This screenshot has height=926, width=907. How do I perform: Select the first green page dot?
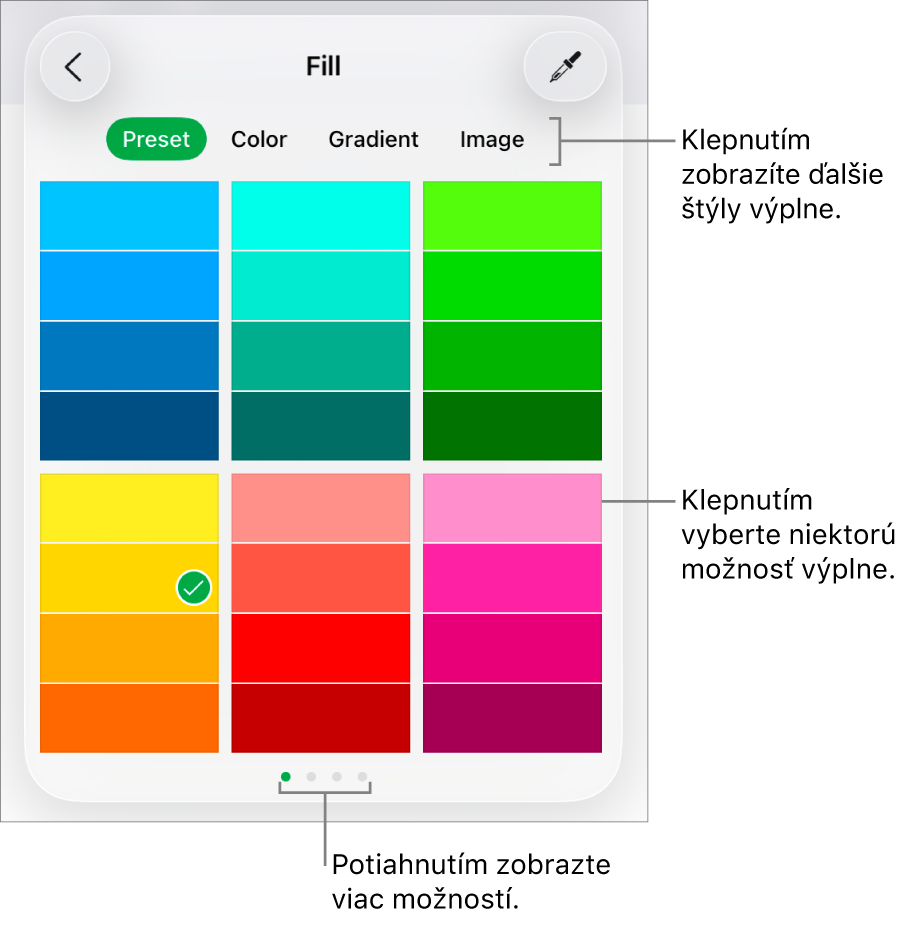coord(286,777)
